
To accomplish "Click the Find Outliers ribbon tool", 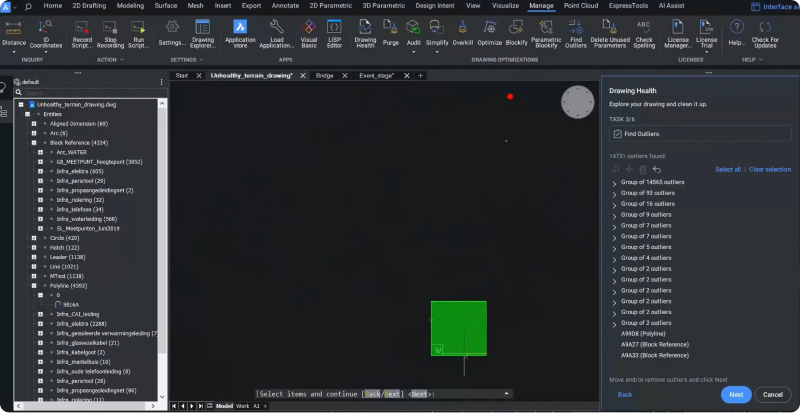I will coord(576,35).
